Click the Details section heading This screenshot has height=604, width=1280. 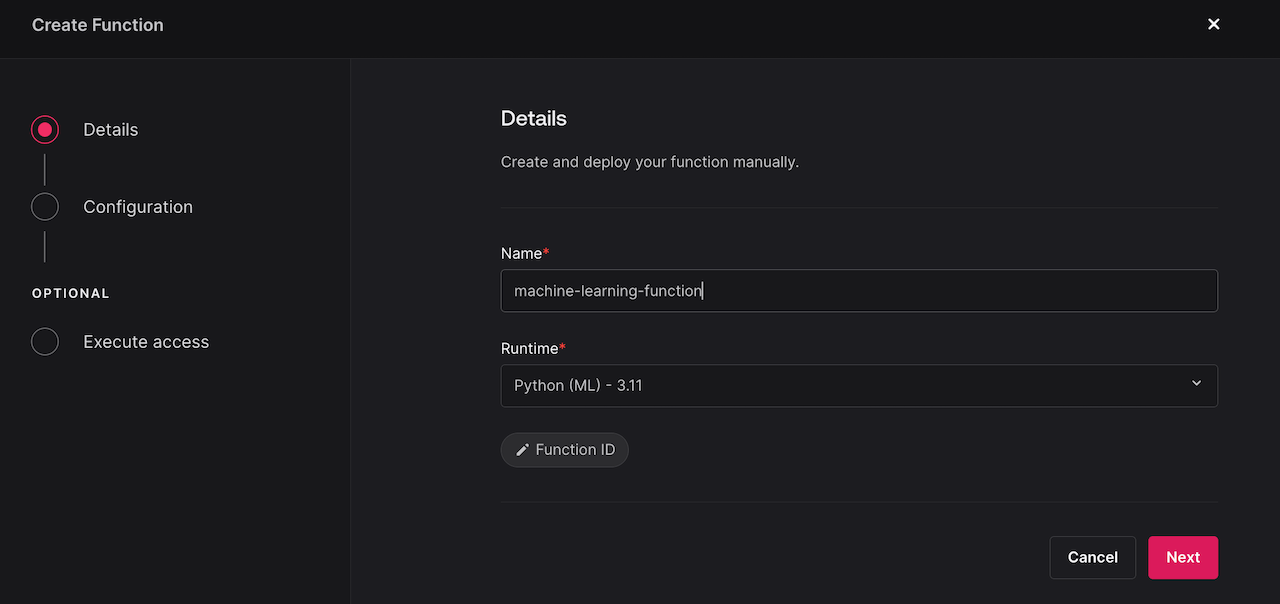tap(533, 119)
